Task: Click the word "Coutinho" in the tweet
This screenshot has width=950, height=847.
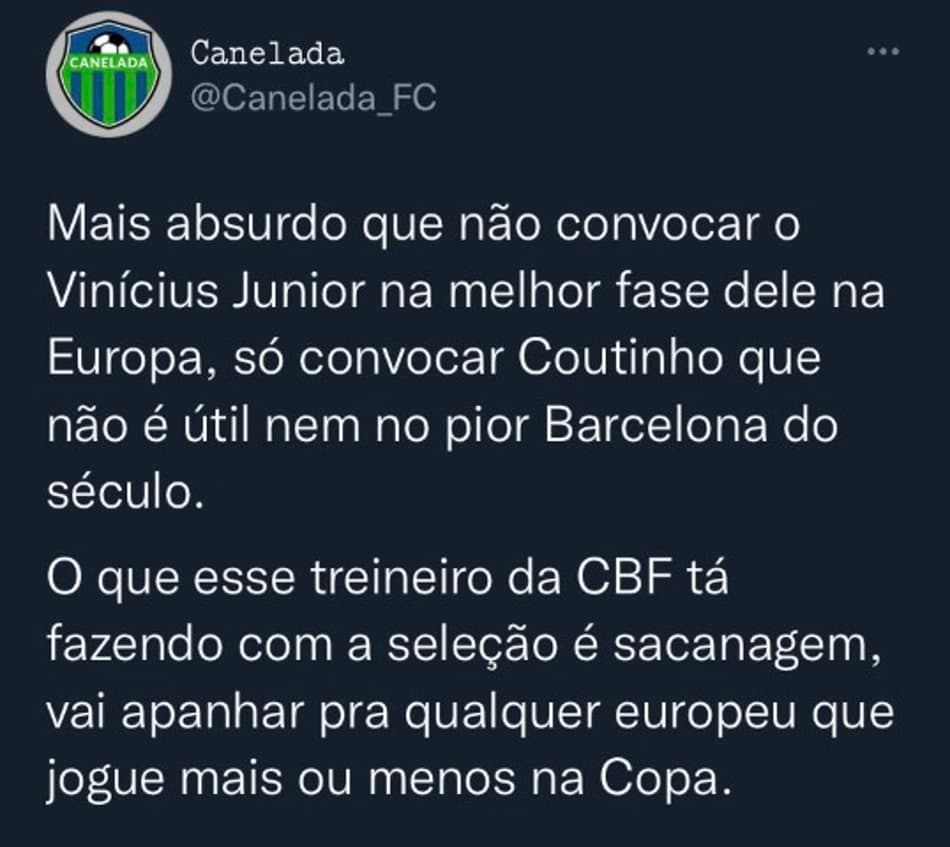Action: [620, 358]
